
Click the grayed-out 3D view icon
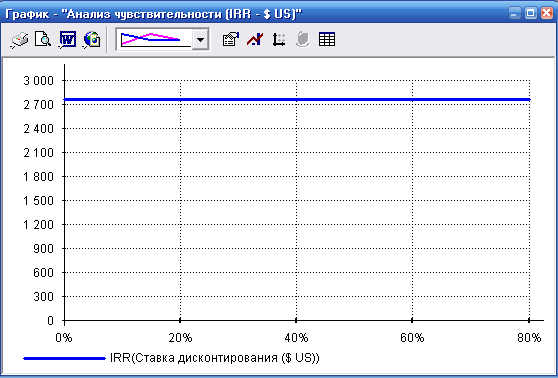click(302, 39)
